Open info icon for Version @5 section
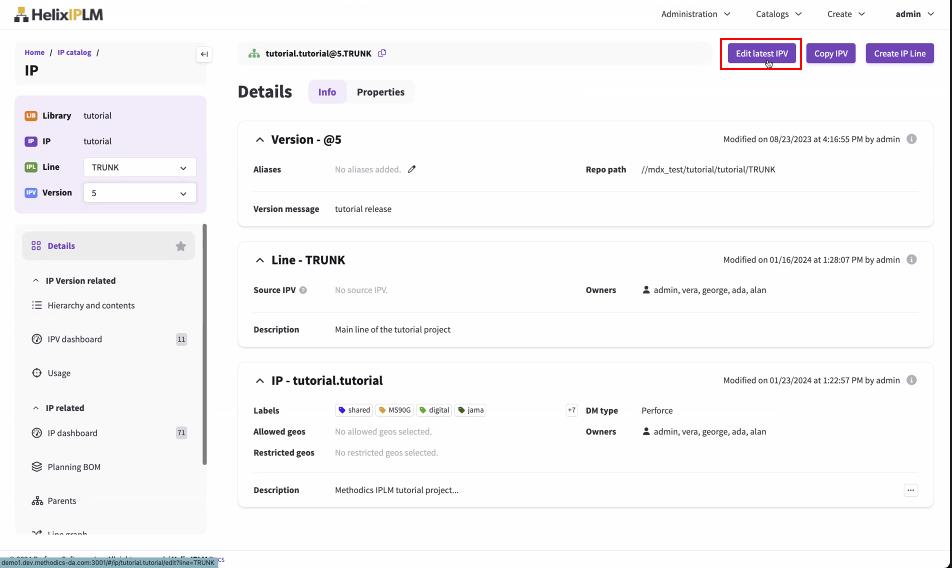The image size is (952, 568). (x=911, y=140)
